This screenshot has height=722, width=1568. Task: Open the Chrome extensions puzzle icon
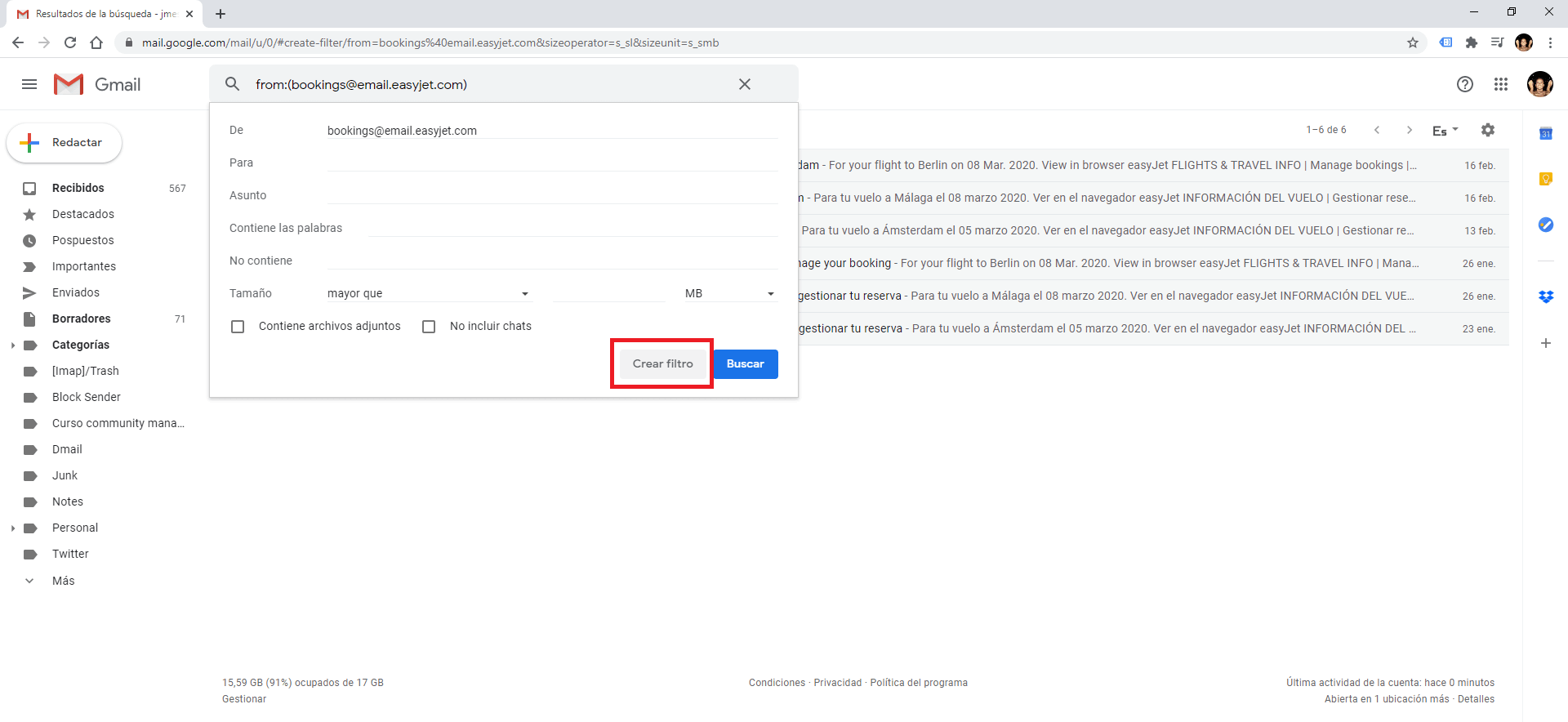point(1472,42)
